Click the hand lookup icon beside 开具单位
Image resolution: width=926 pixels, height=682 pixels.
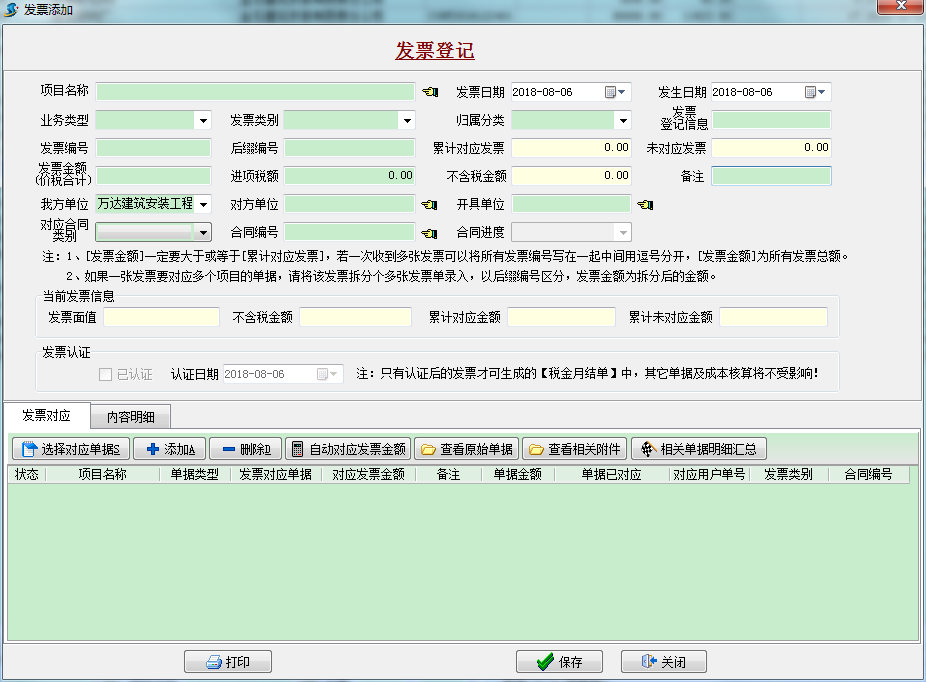645,204
